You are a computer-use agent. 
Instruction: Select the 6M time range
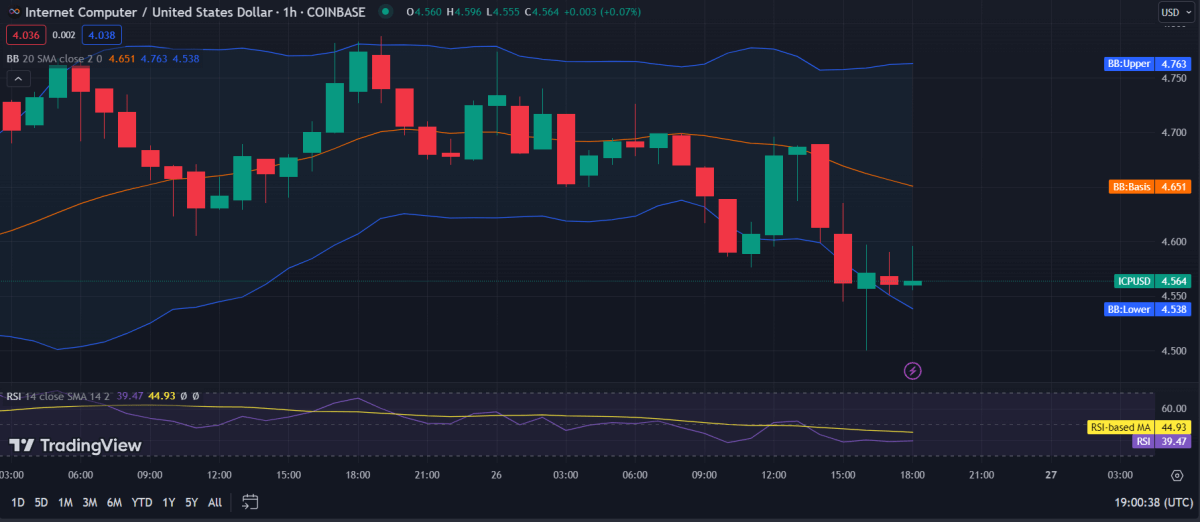pos(114,502)
